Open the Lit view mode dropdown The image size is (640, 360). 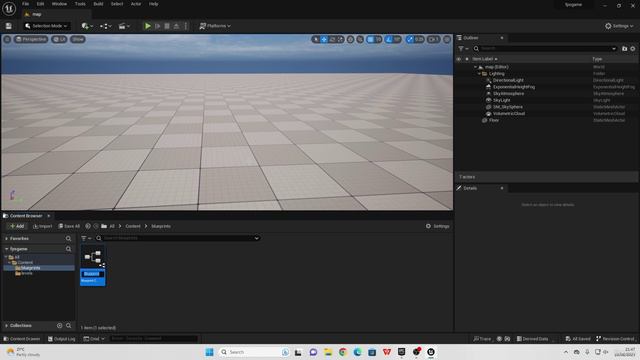tap(59, 39)
